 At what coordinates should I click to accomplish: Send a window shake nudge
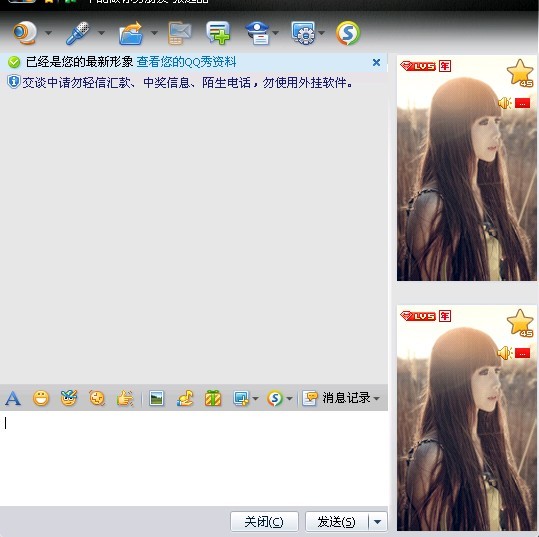[97, 398]
